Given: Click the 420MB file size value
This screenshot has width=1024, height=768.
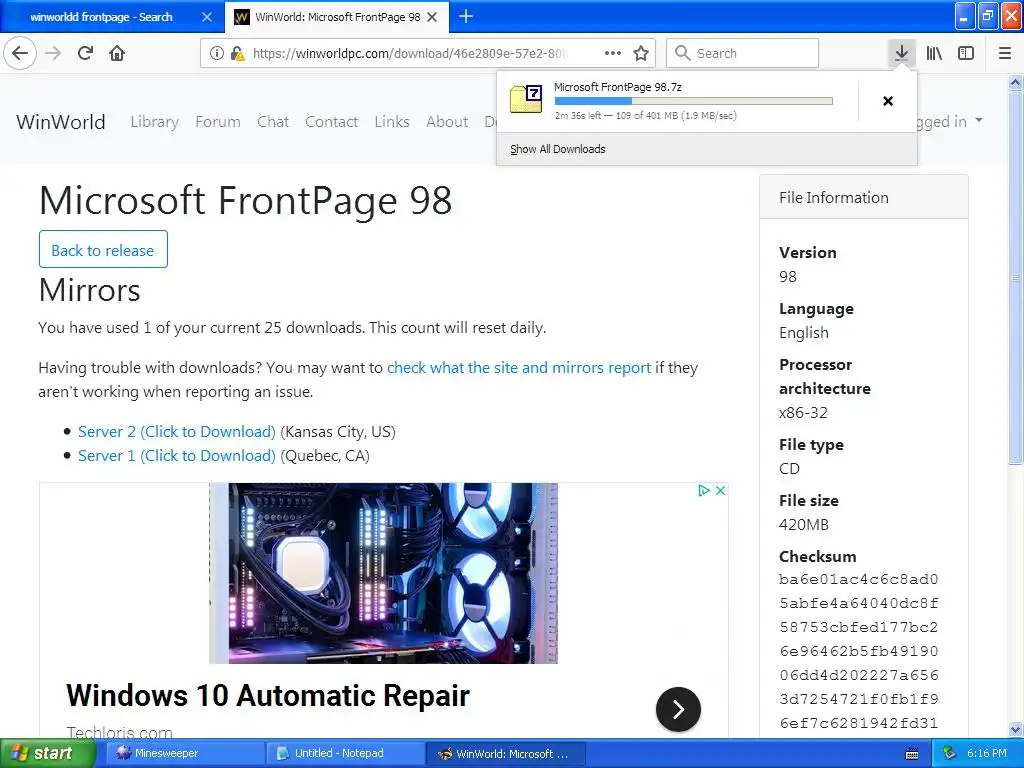Looking at the screenshot, I should [803, 524].
